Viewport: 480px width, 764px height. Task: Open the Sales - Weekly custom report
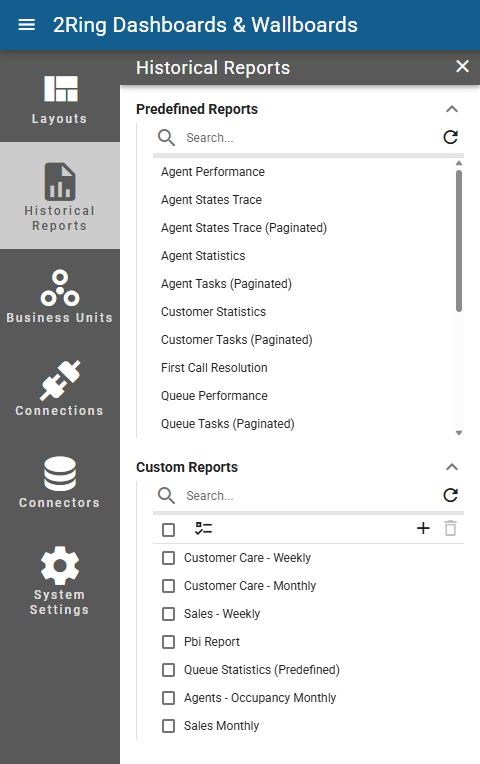222,614
